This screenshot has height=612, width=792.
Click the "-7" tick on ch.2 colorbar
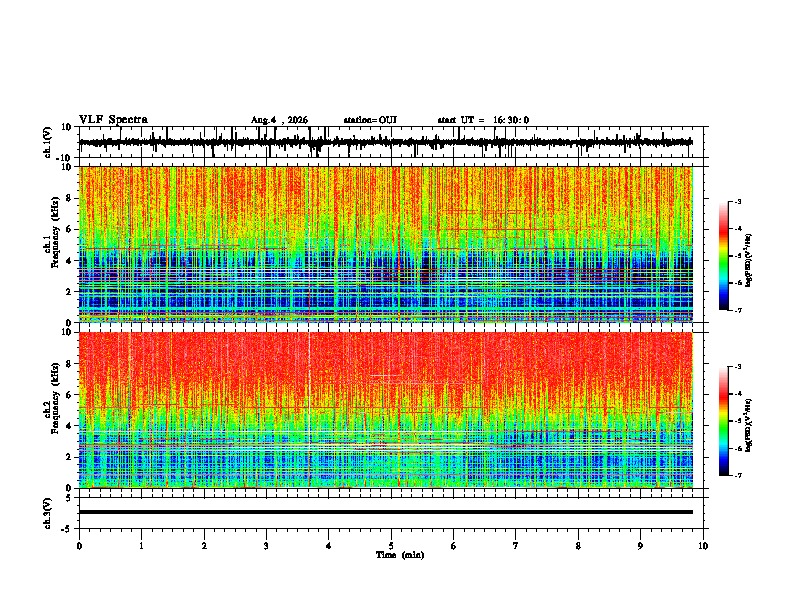[737, 476]
